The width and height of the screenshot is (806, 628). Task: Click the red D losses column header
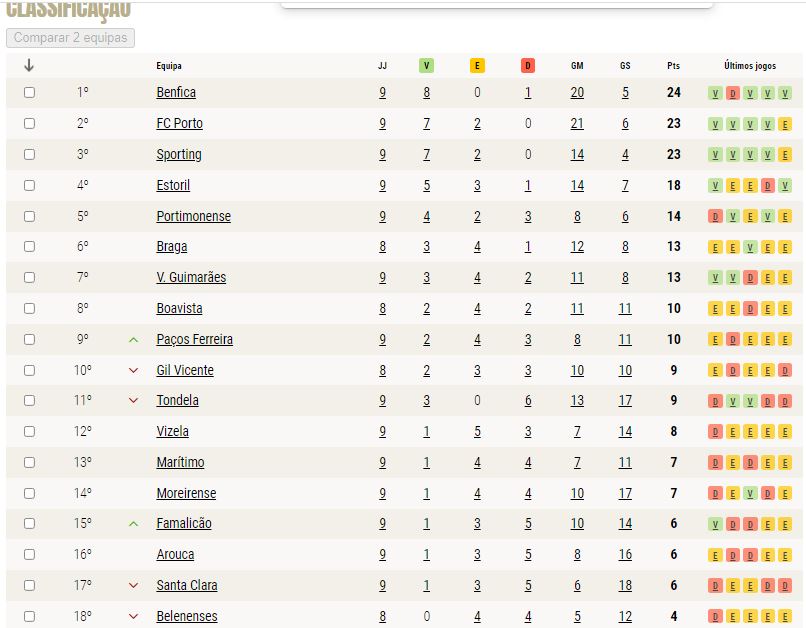coord(528,65)
